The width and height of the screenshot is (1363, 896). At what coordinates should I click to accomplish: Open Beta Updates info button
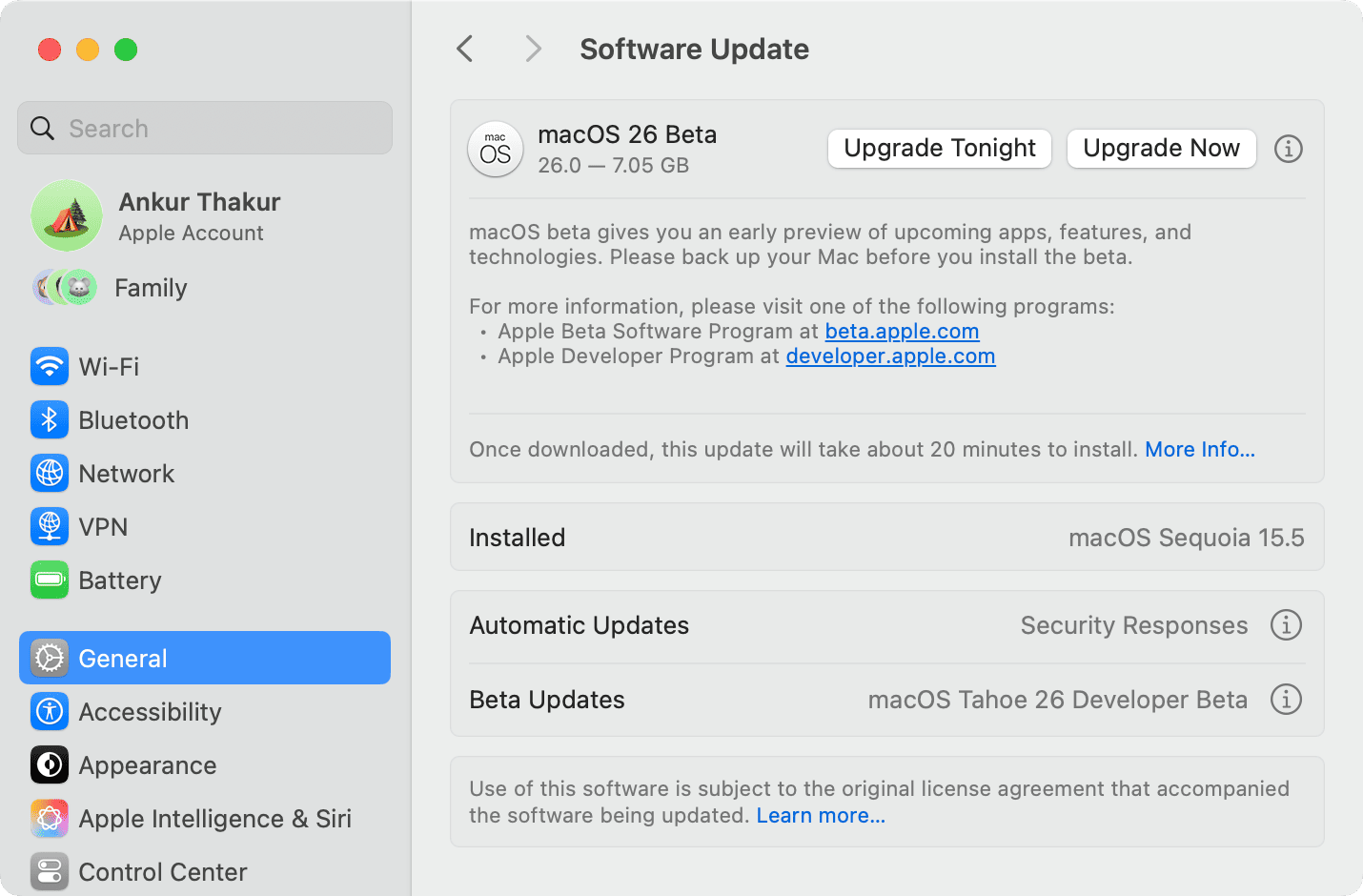pyautogui.click(x=1286, y=700)
